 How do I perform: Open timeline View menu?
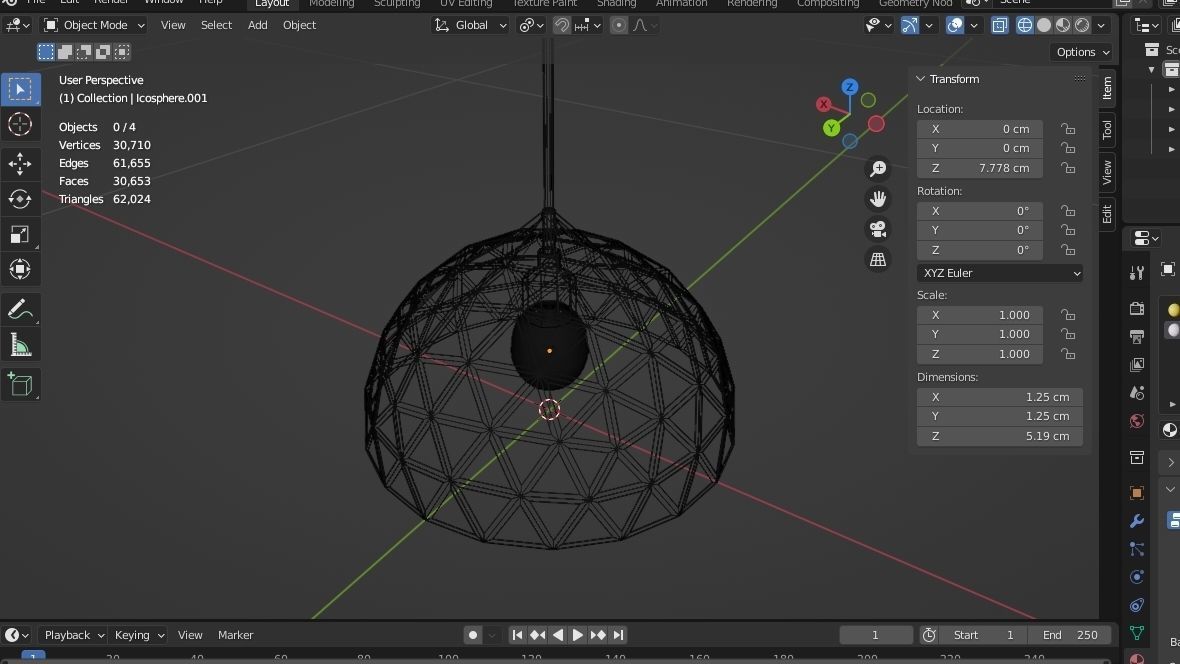190,635
